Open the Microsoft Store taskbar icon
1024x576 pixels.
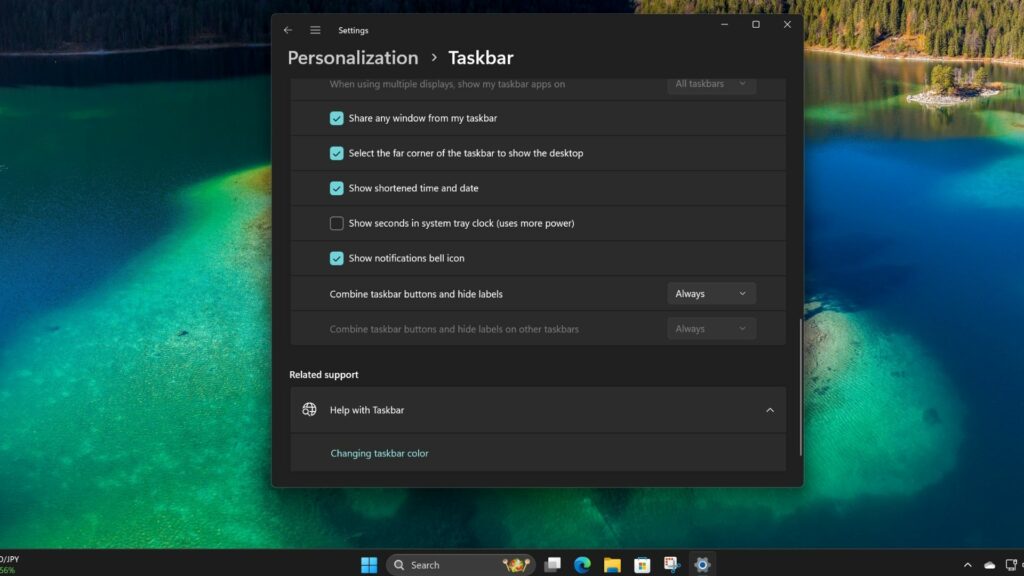point(644,564)
